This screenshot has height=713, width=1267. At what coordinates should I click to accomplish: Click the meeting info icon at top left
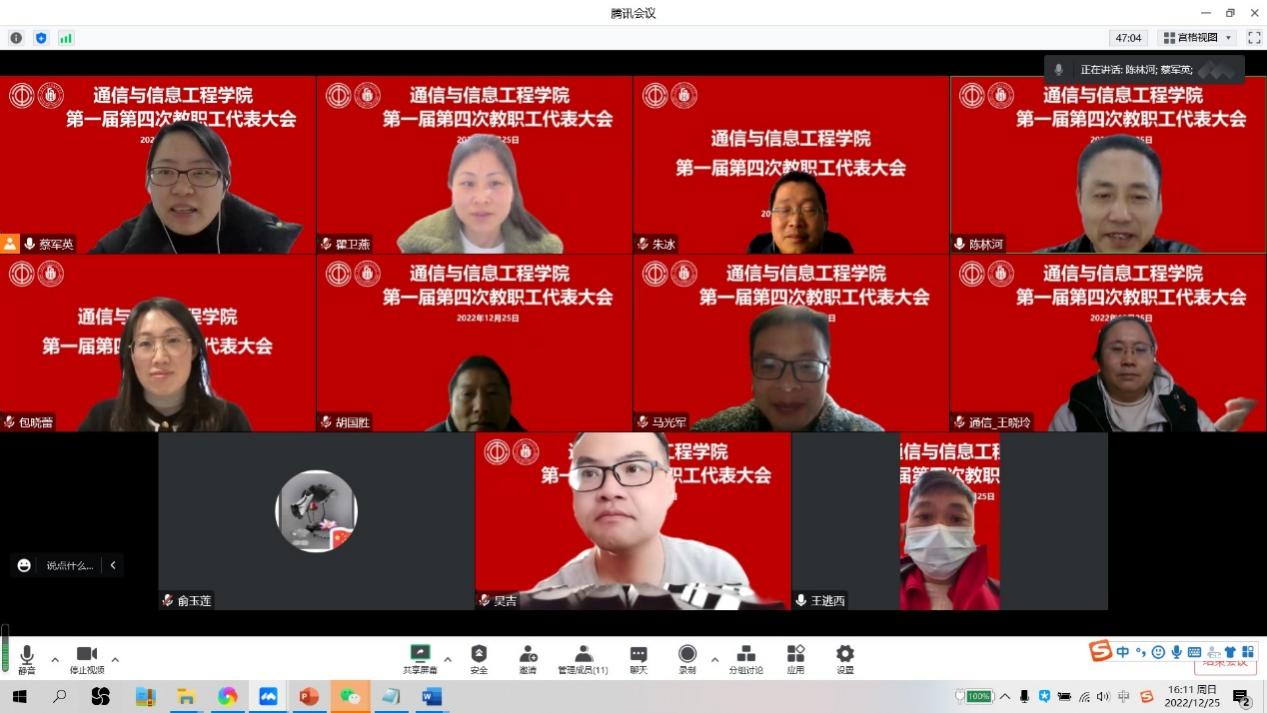point(16,38)
